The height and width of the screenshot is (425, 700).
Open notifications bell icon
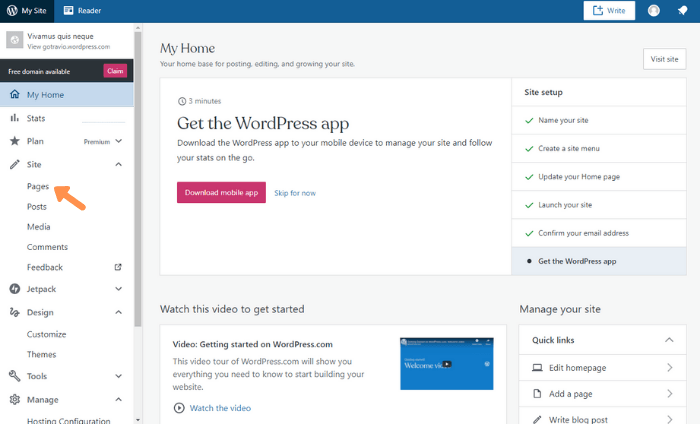tap(683, 10)
